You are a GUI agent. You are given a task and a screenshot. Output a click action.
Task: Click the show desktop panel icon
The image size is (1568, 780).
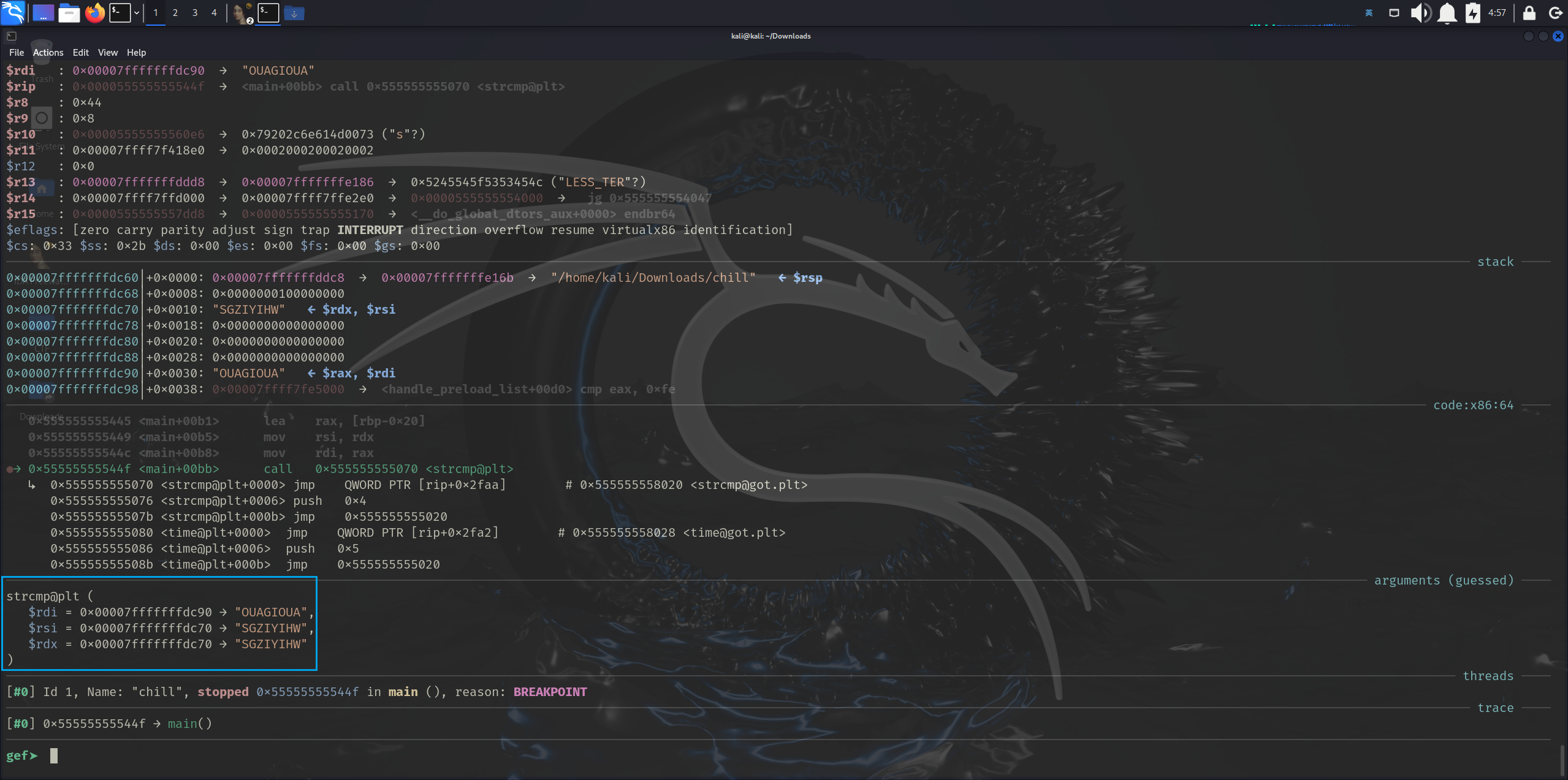pyautogui.click(x=43, y=12)
